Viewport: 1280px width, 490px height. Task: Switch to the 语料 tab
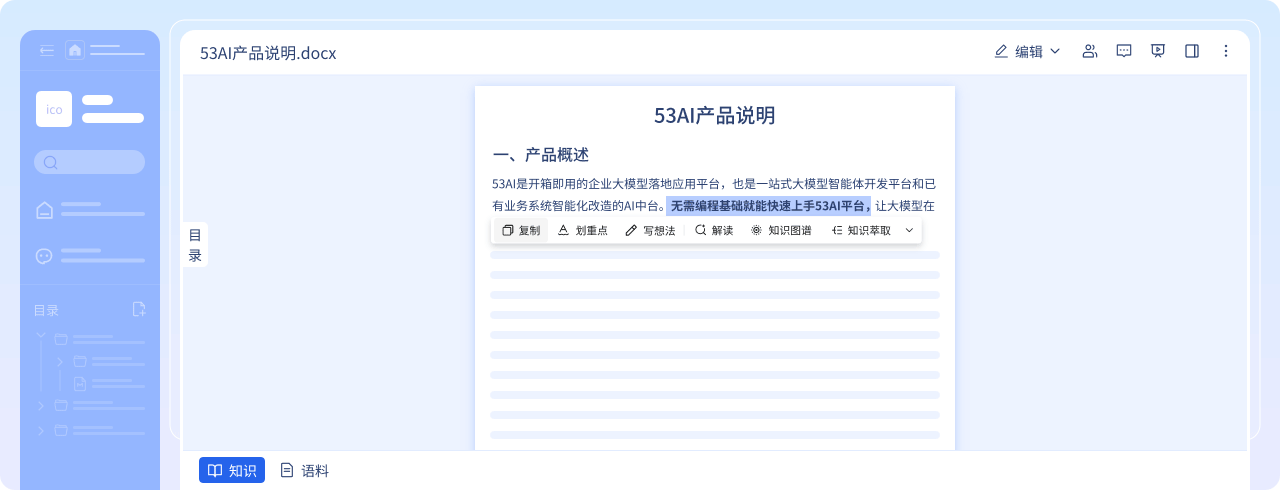point(304,470)
